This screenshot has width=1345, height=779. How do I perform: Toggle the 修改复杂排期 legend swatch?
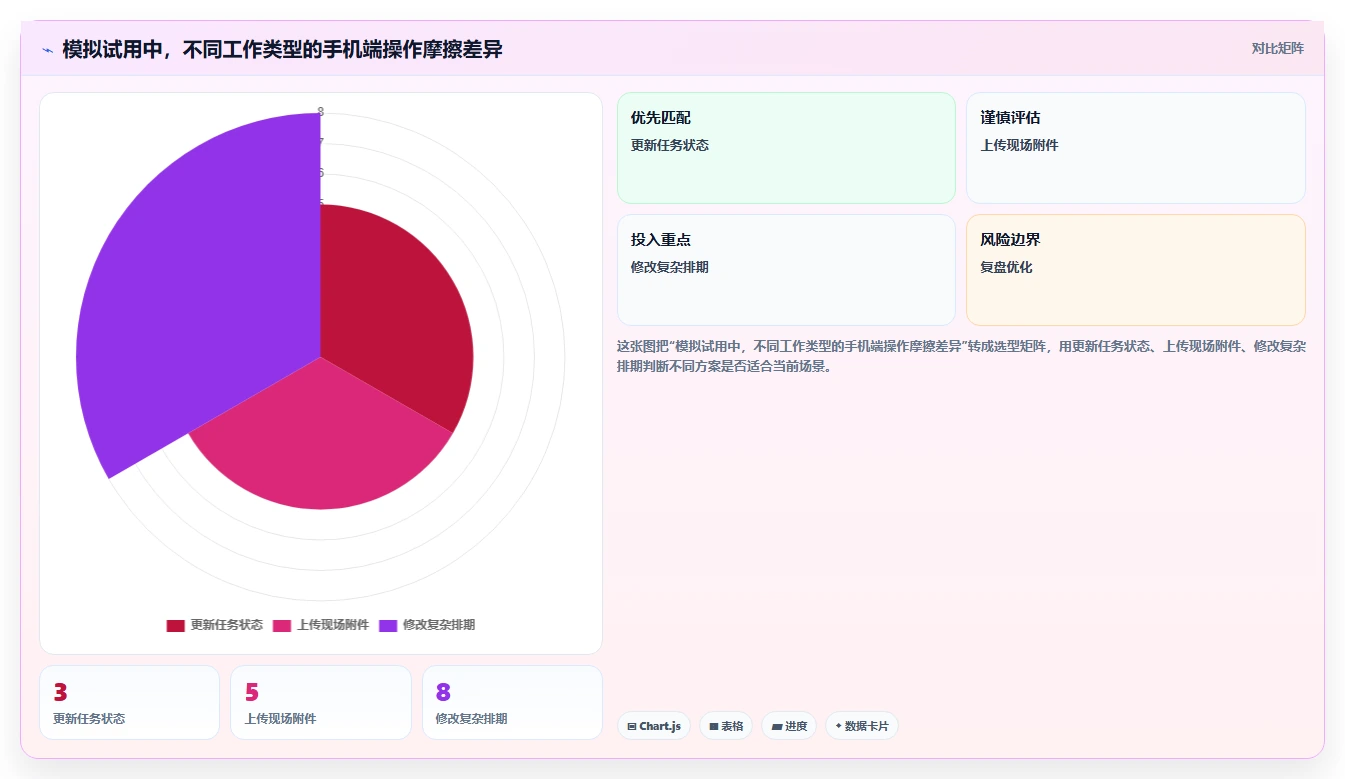pos(388,625)
